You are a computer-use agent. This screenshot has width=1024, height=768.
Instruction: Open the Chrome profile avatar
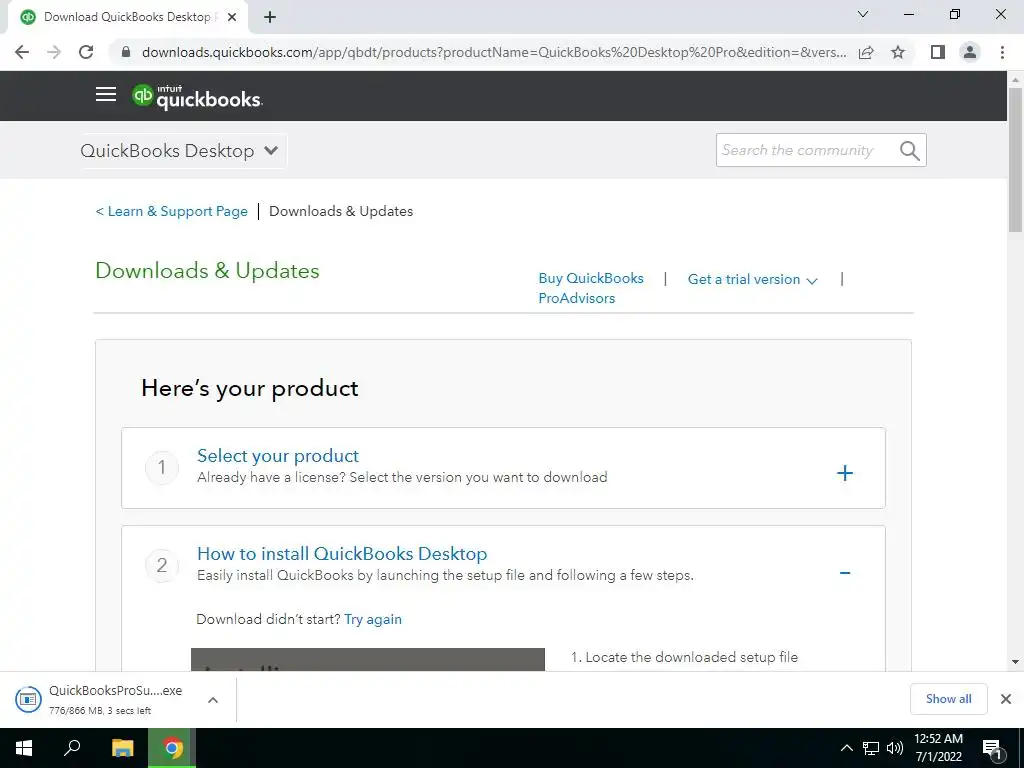click(x=970, y=52)
